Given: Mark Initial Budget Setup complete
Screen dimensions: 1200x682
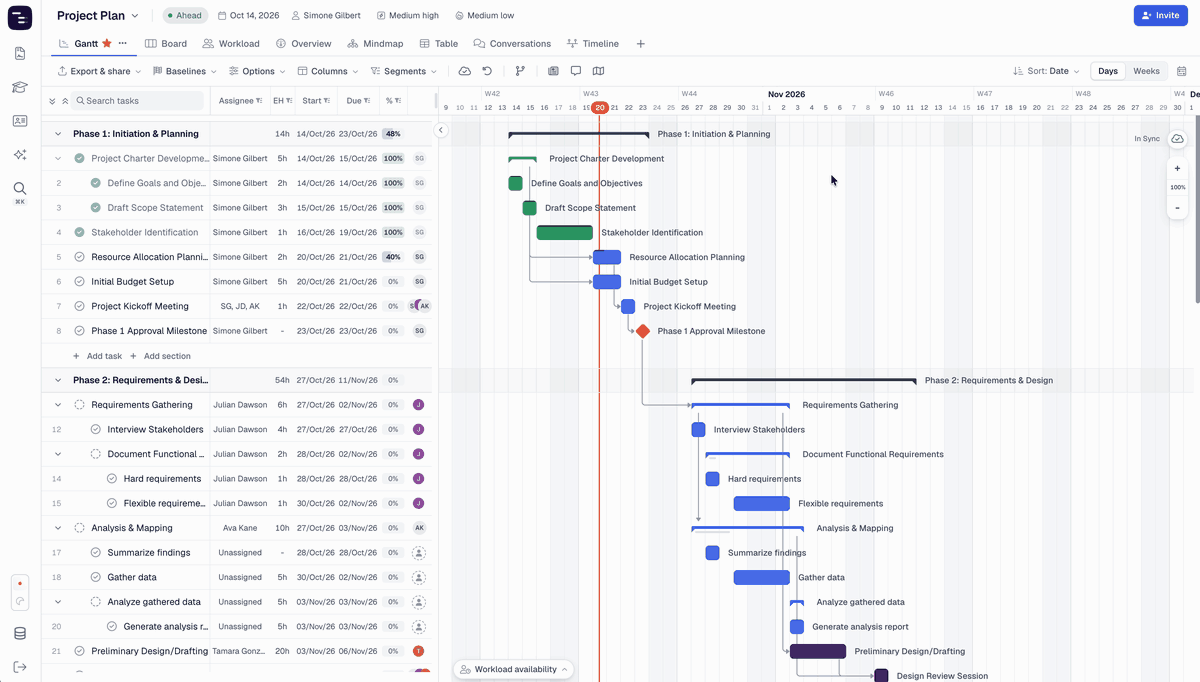Looking at the screenshot, I should pos(79,282).
